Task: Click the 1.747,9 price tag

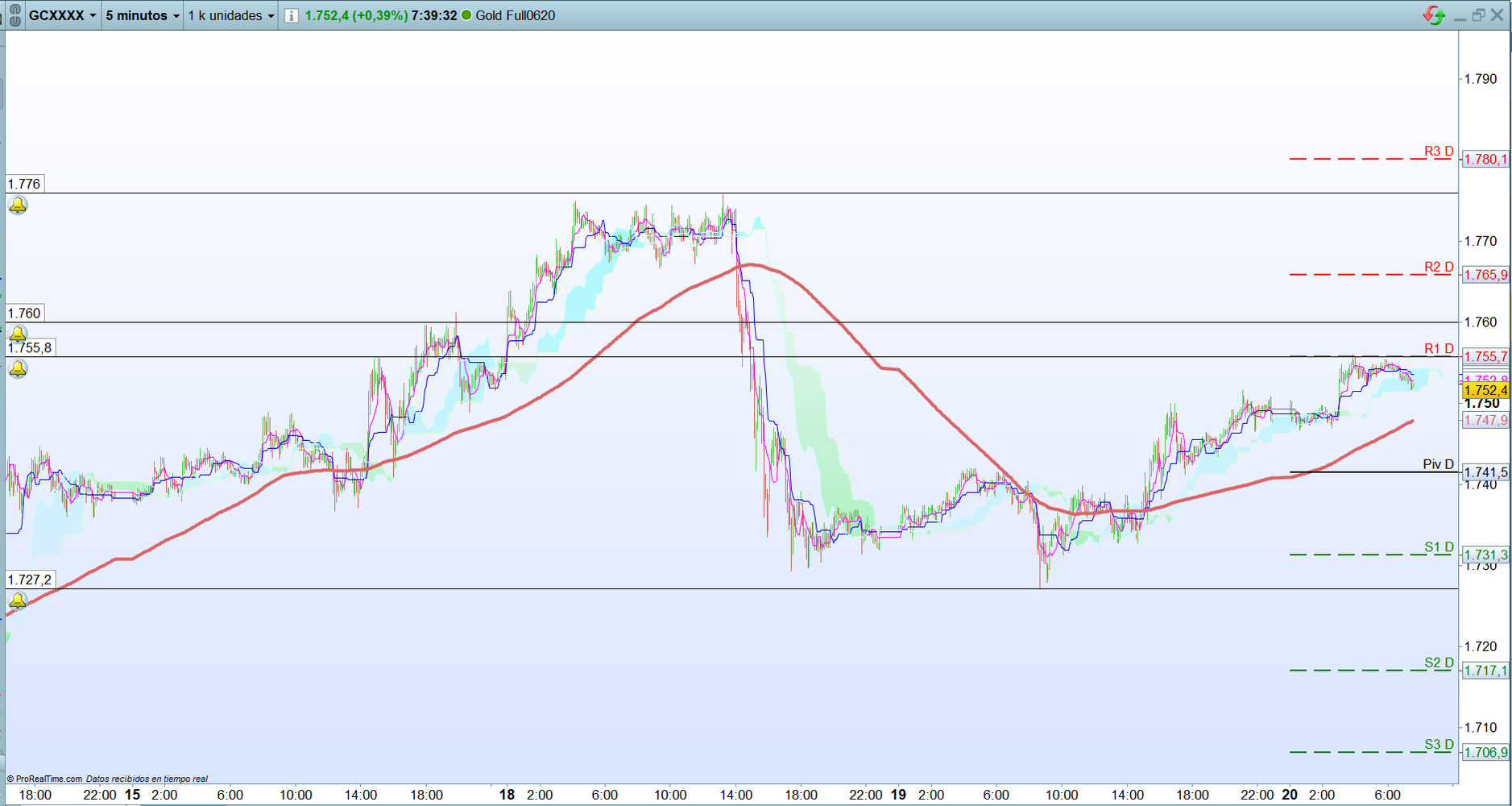Action: [1485, 420]
